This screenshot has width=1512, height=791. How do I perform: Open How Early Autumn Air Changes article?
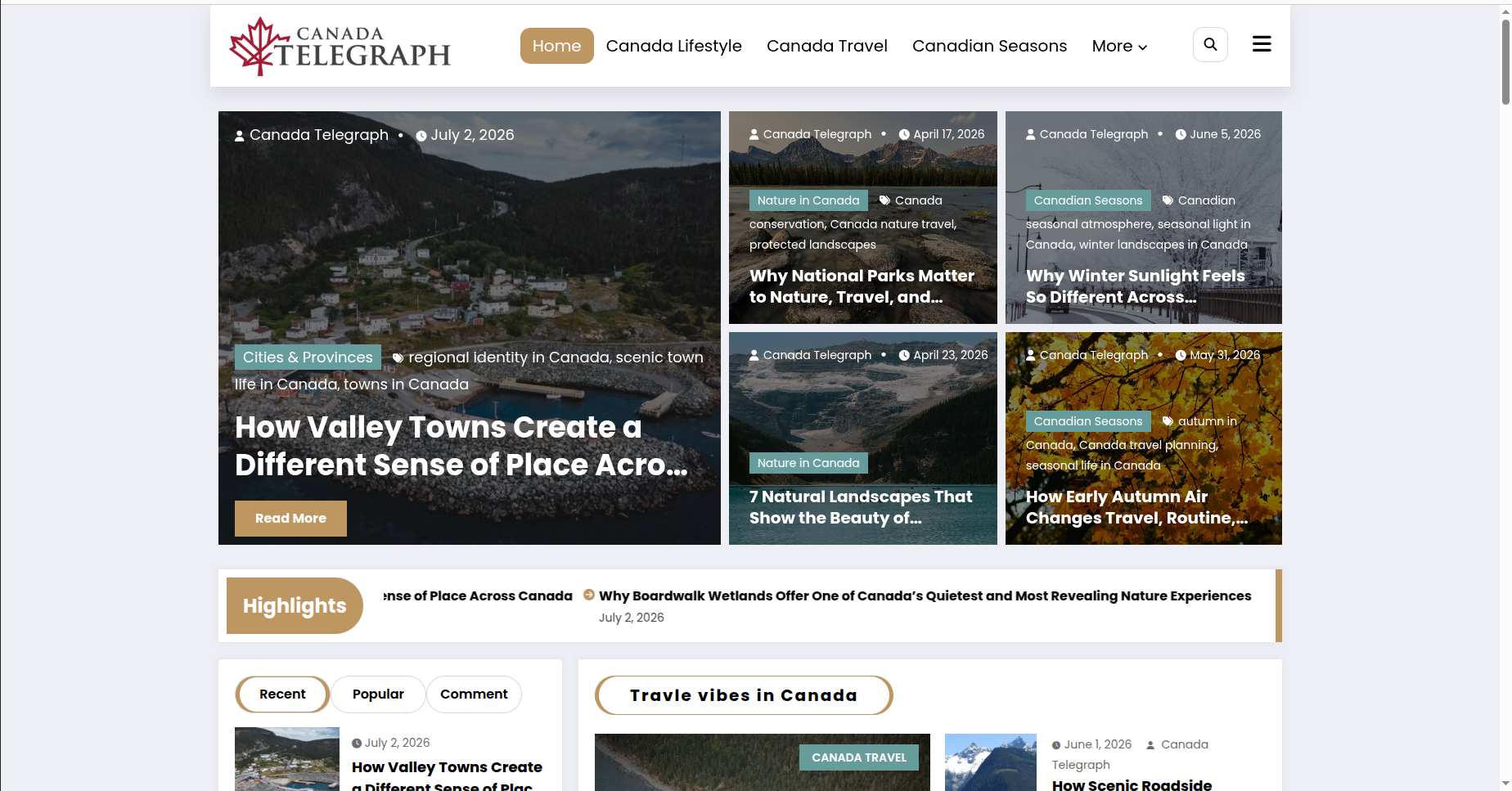pyautogui.click(x=1136, y=507)
